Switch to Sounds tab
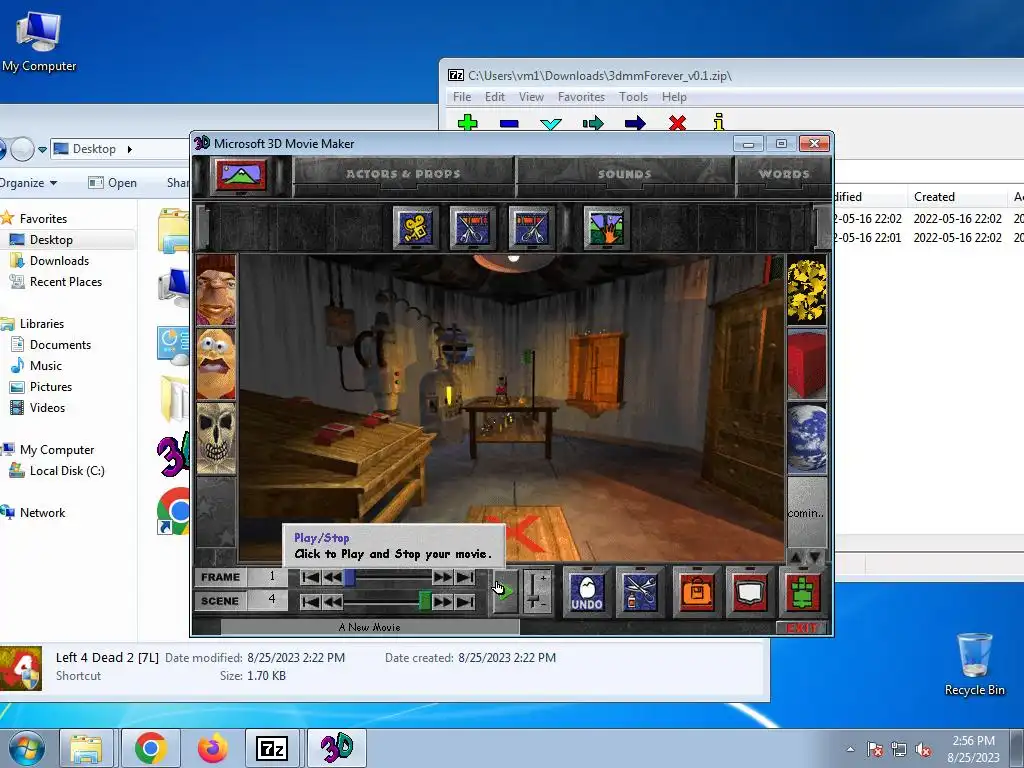The height and width of the screenshot is (768, 1024). 624,174
